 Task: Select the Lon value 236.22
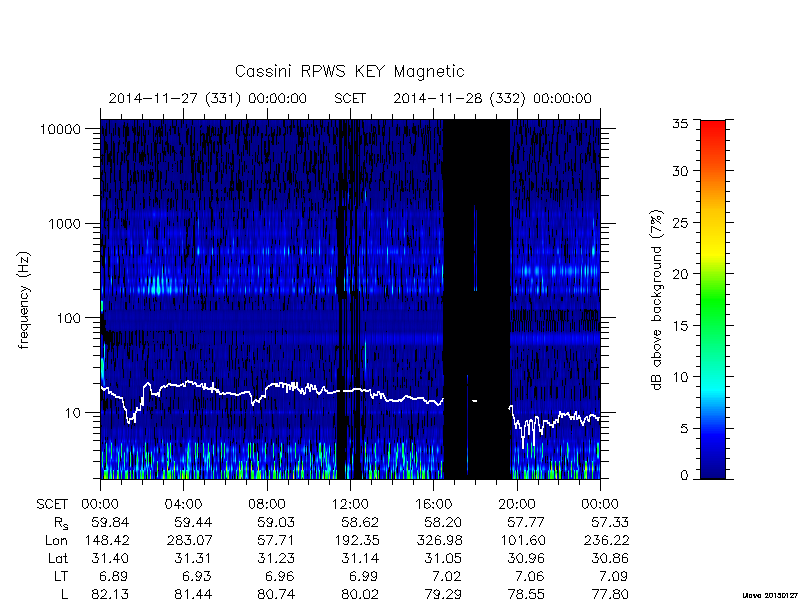point(605,540)
